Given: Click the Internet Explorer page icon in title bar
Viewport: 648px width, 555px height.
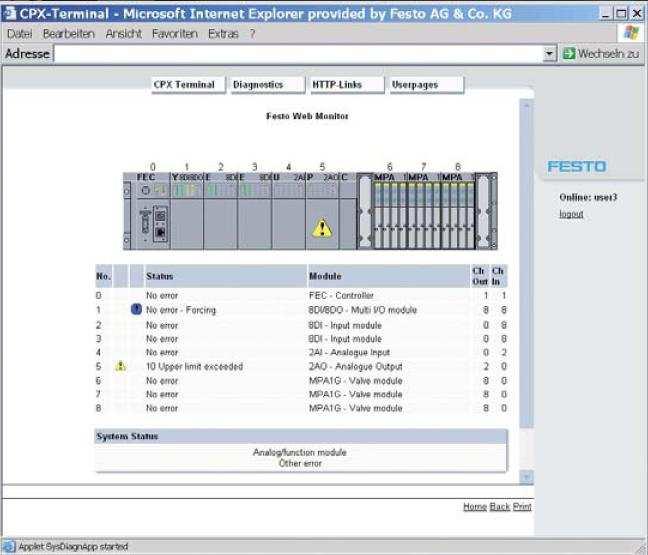Looking at the screenshot, I should coord(10,13).
